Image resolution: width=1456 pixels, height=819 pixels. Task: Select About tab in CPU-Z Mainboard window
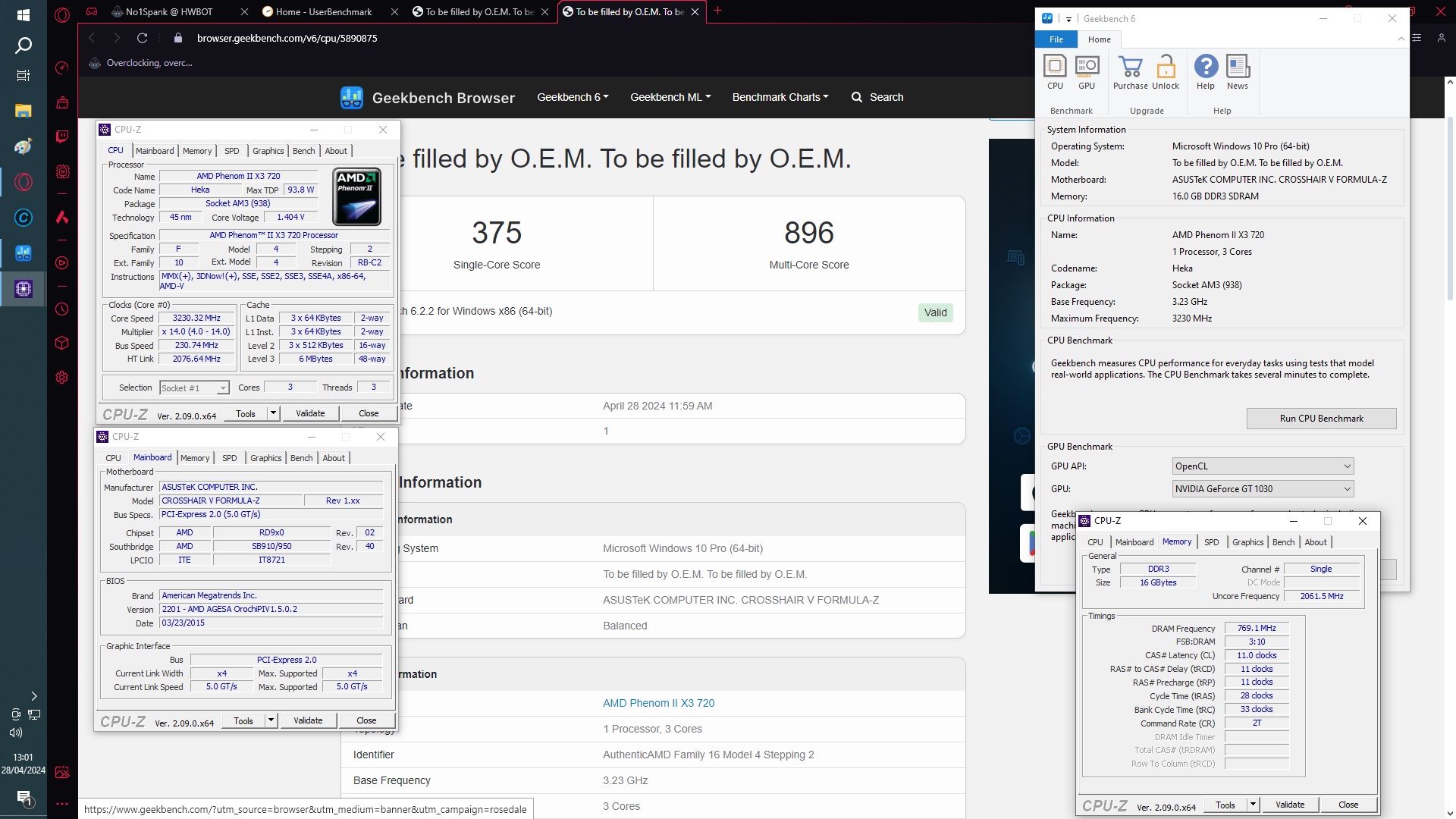coord(334,458)
